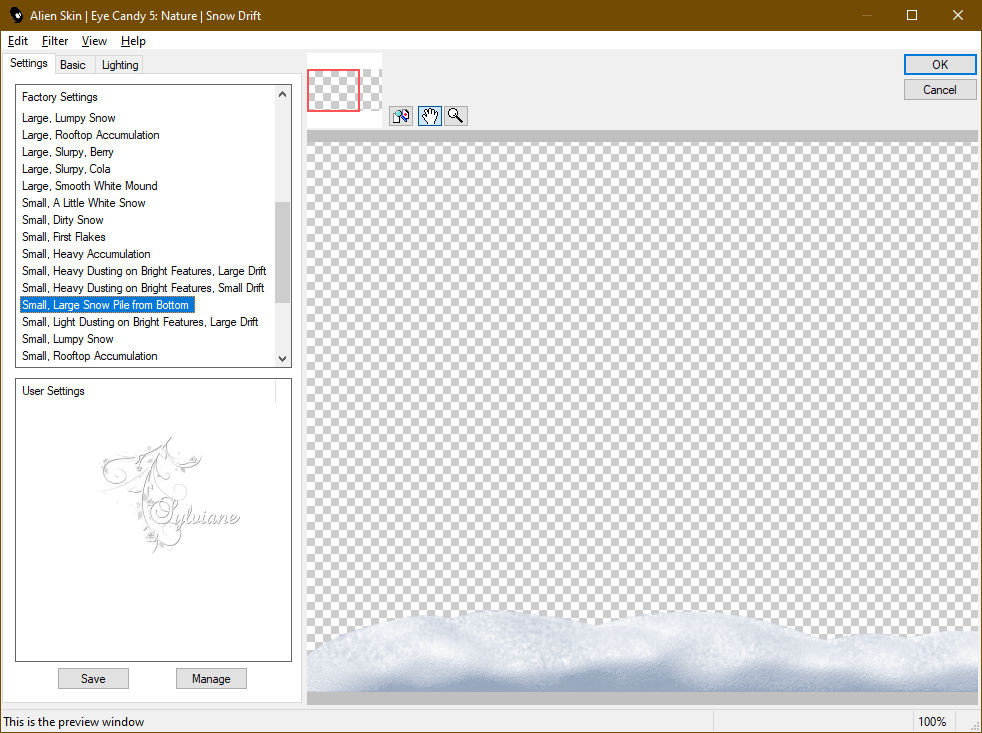This screenshot has height=733, width=982.
Task: Select the hand pan tool
Action: [430, 116]
